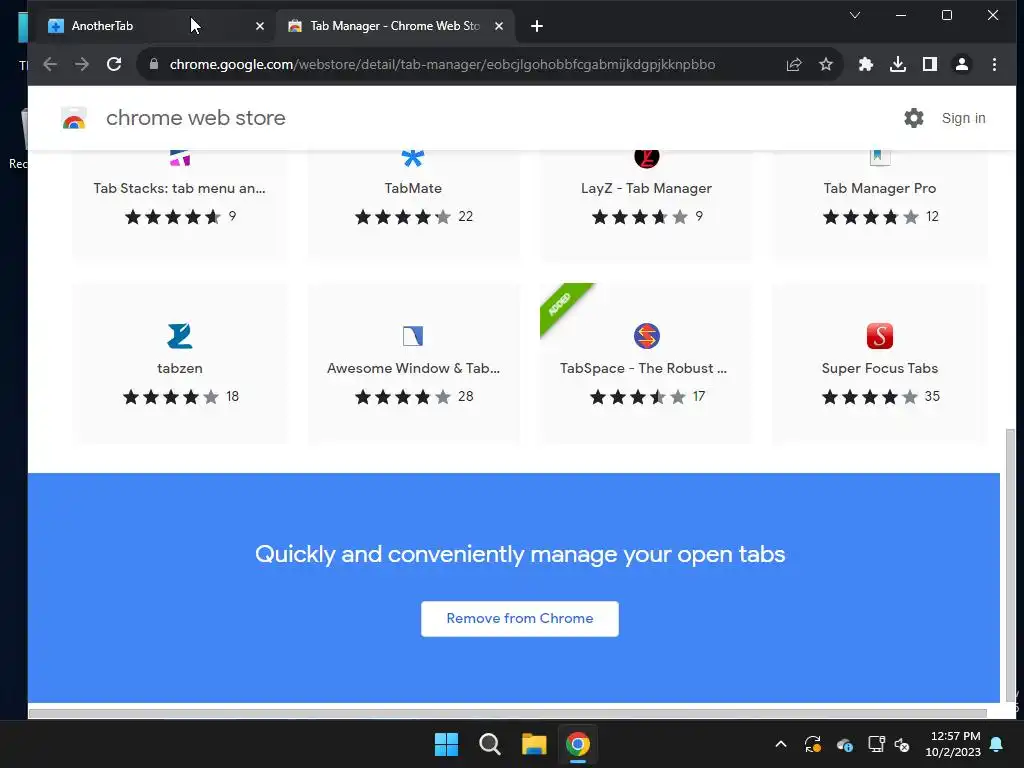Open the TabMate asterisk icon
1024x768 pixels.
413,157
